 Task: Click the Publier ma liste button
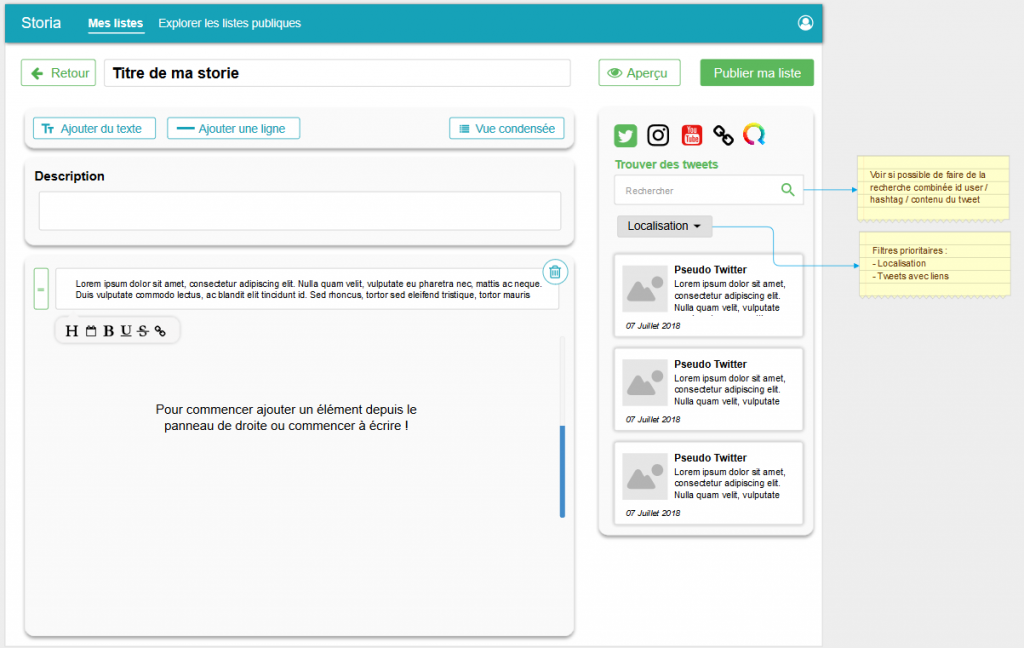(x=757, y=73)
